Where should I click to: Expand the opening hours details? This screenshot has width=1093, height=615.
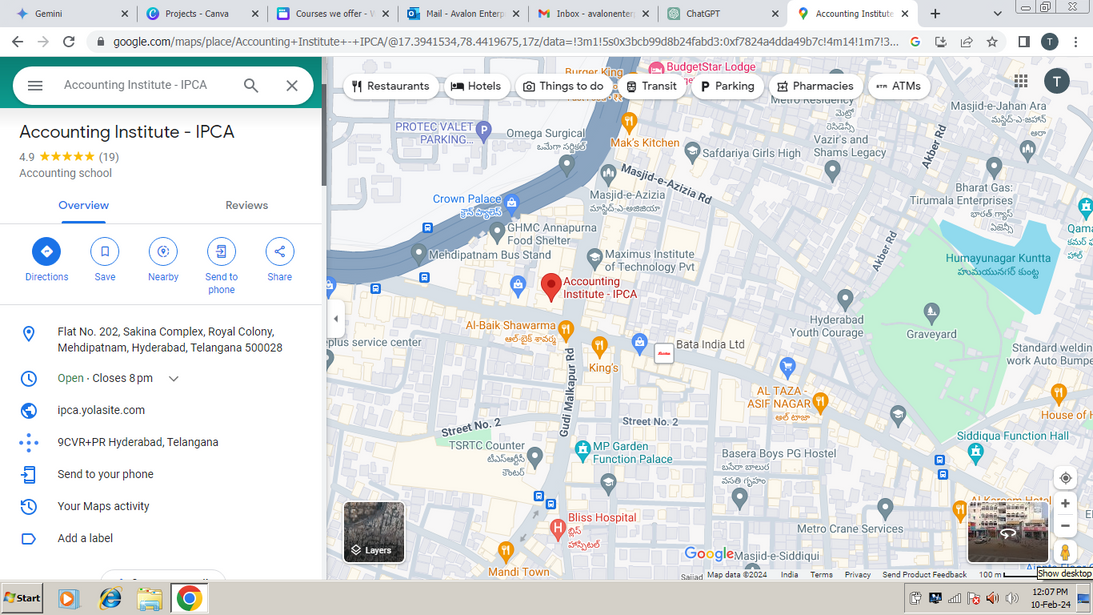click(x=173, y=378)
